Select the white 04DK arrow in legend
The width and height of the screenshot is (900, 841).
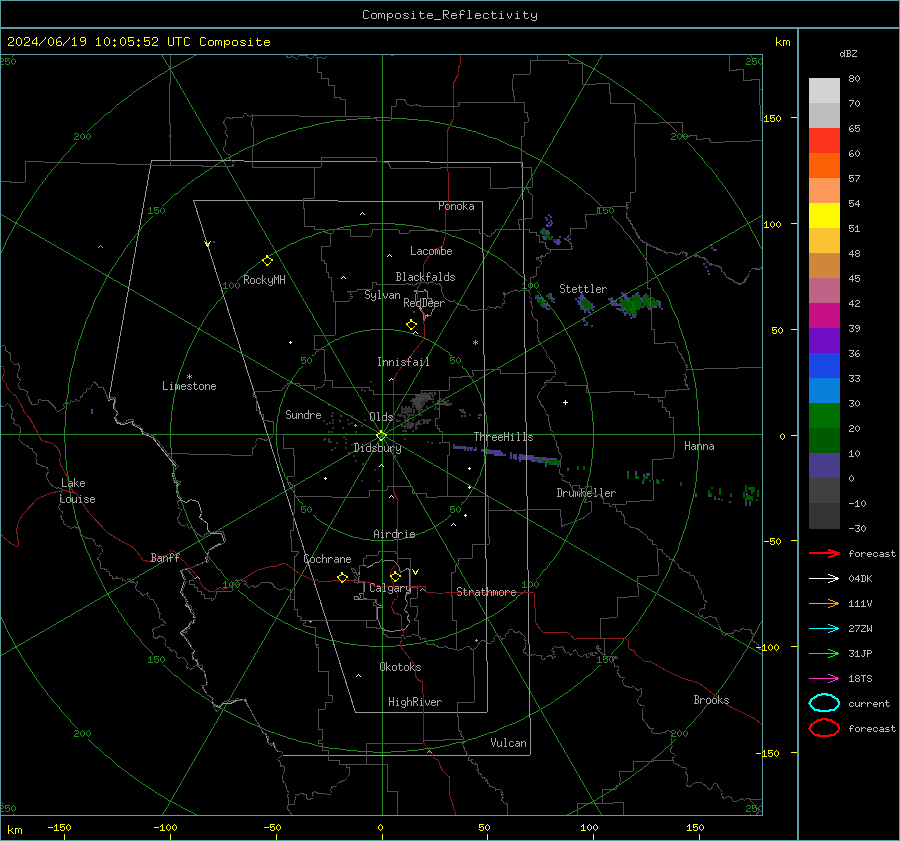click(824, 578)
